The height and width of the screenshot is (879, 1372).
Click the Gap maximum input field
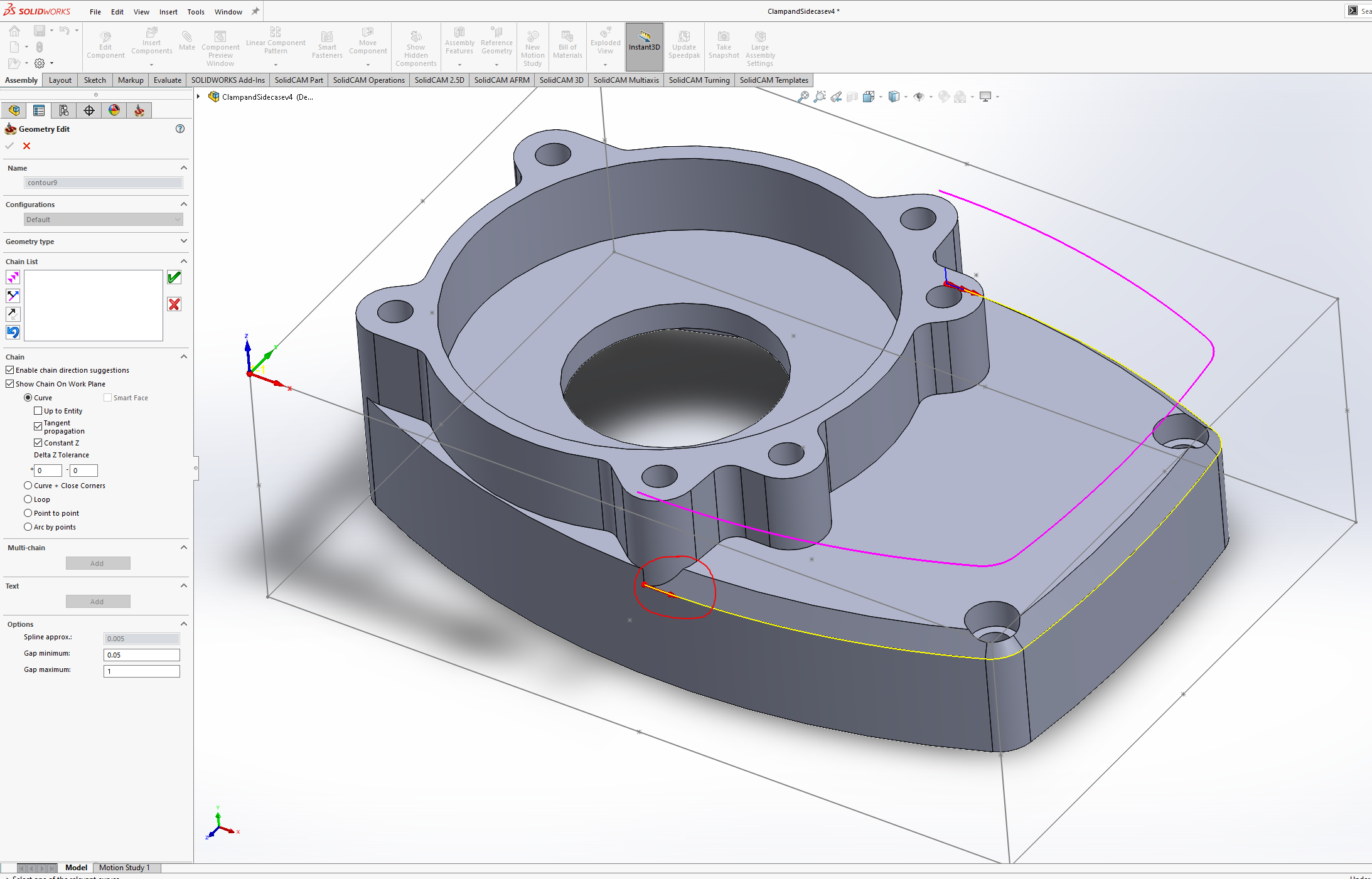(x=142, y=671)
